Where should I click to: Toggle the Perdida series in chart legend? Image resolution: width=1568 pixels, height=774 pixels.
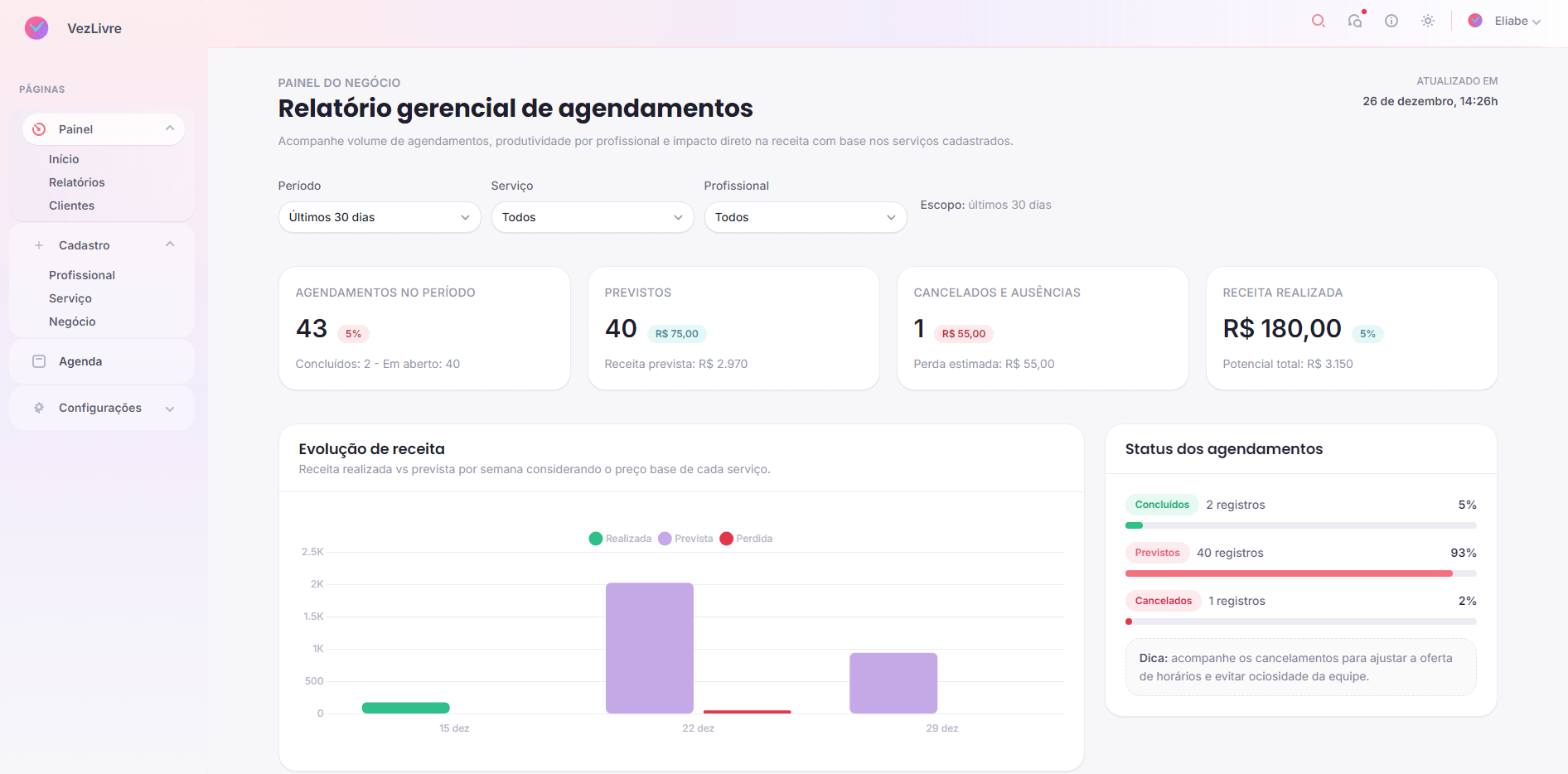coord(746,538)
